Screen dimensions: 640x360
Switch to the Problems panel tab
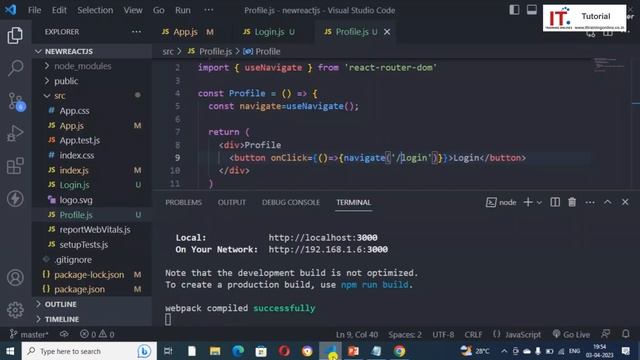coord(183,202)
